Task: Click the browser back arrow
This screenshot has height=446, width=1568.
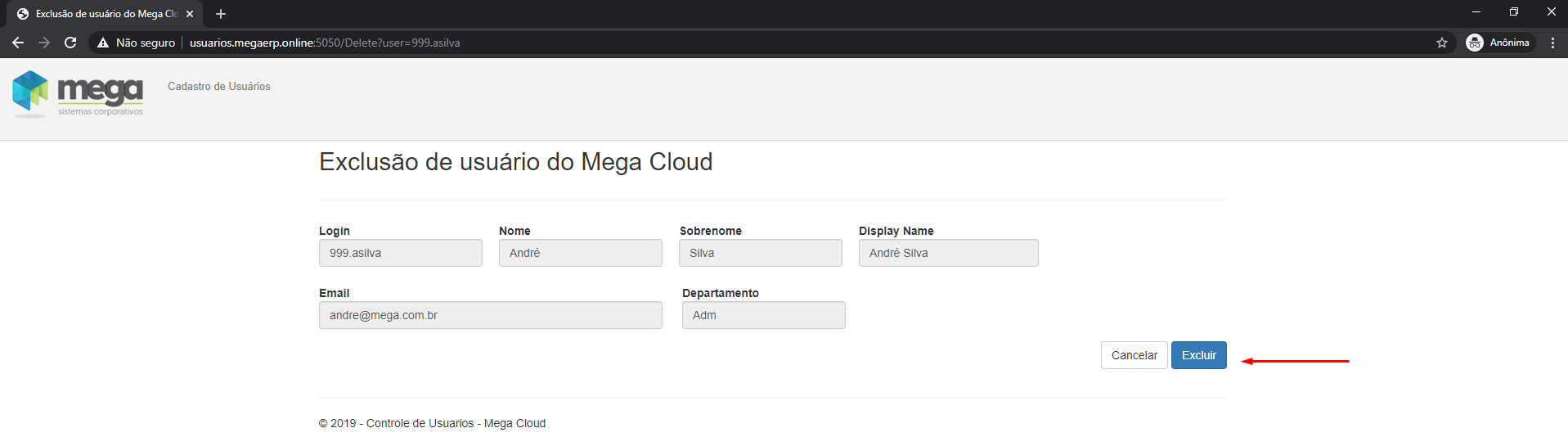Action: click(x=18, y=43)
